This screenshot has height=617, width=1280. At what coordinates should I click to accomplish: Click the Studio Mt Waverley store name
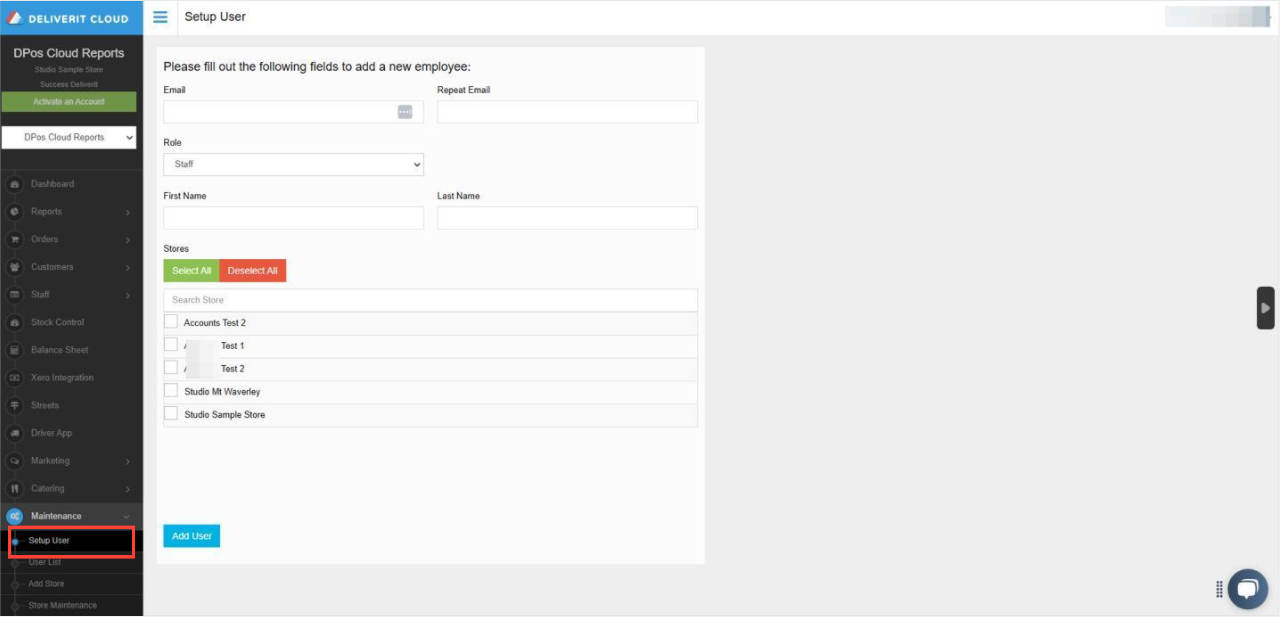click(x=222, y=392)
